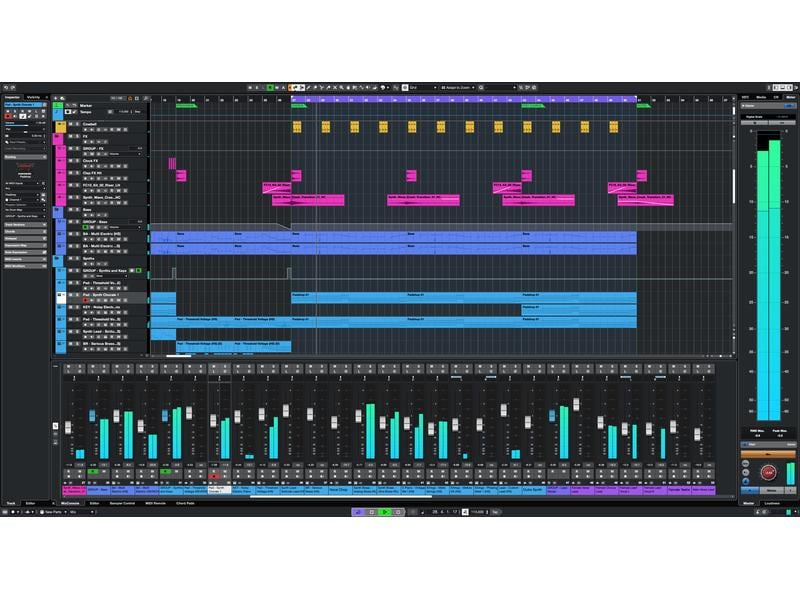Click the Synths folder track icon
This screenshot has width=800, height=600.
(58, 259)
